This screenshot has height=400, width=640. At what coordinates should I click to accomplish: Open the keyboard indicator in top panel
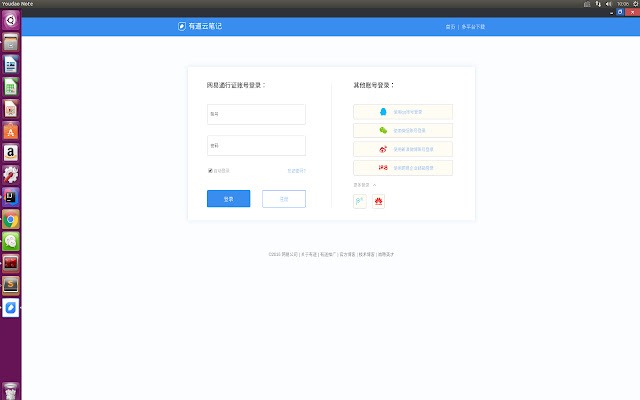pyautogui.click(x=587, y=4)
